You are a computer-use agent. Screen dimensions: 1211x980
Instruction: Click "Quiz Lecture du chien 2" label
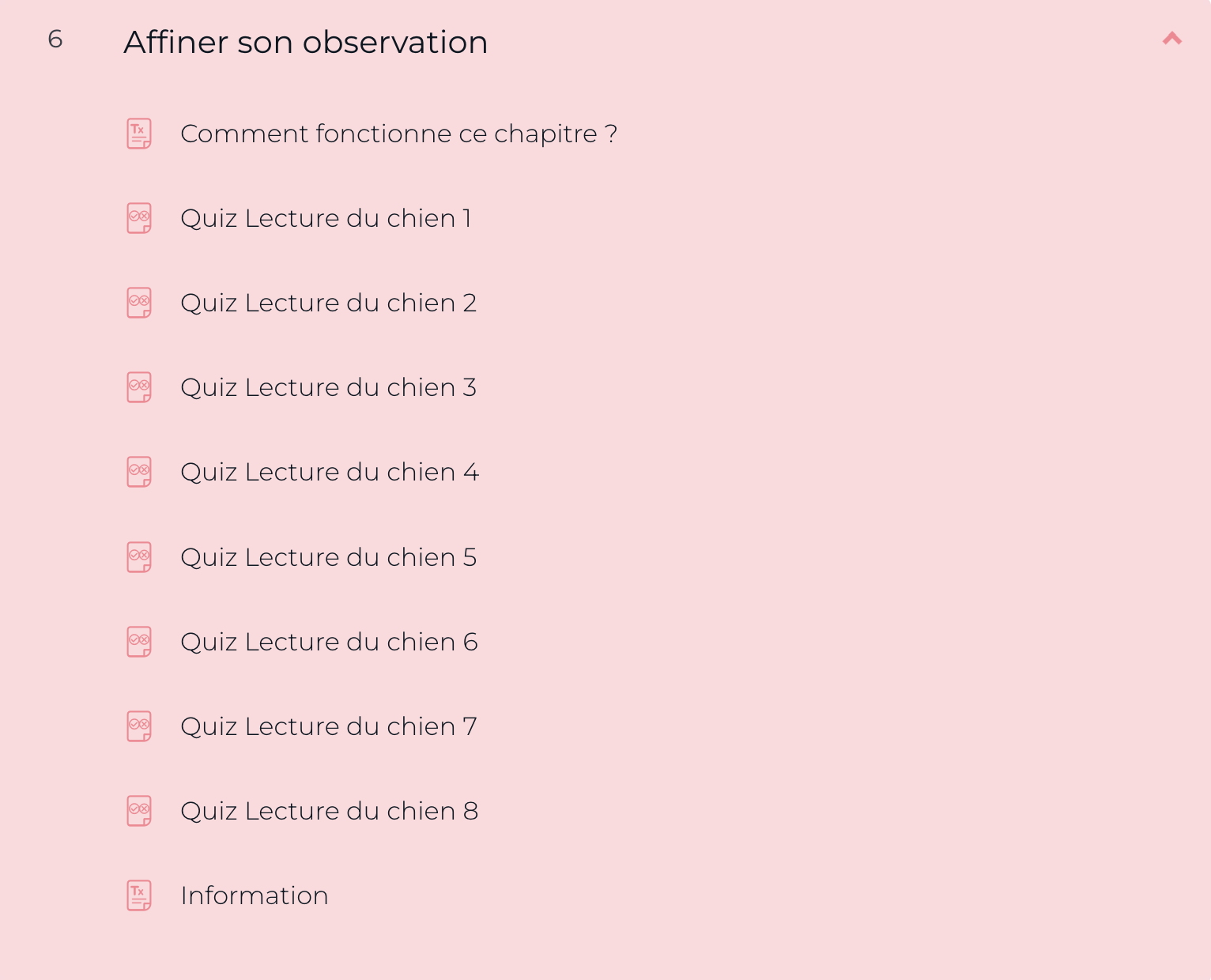tap(329, 303)
